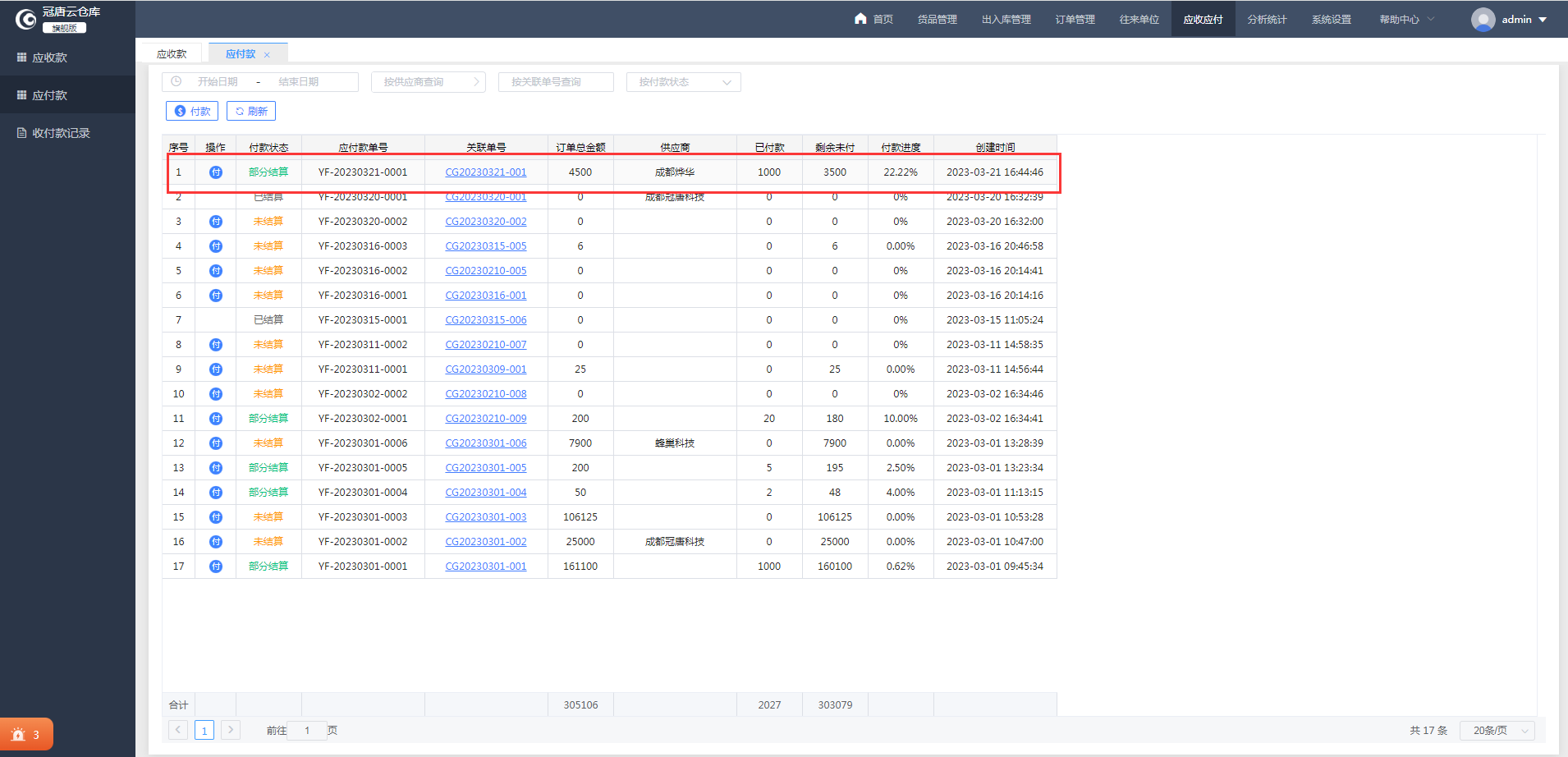The height and width of the screenshot is (757, 1568).
Task: Open the 分析统计 top menu
Action: (x=1268, y=19)
